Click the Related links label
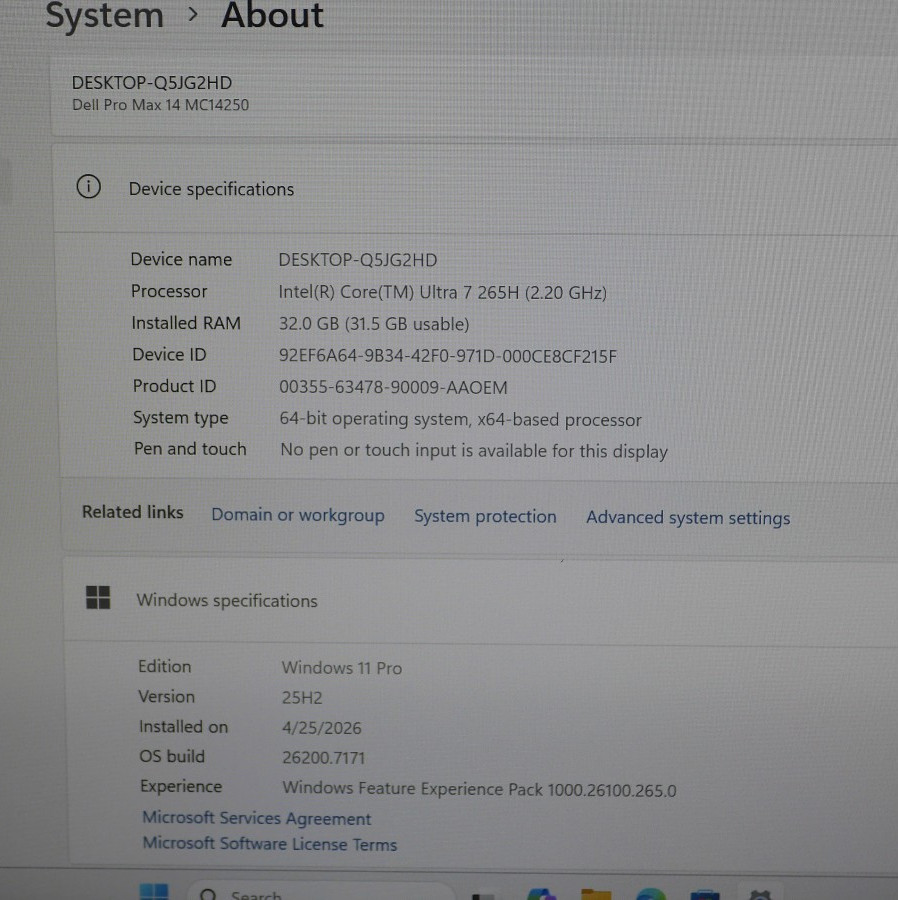 (133, 512)
